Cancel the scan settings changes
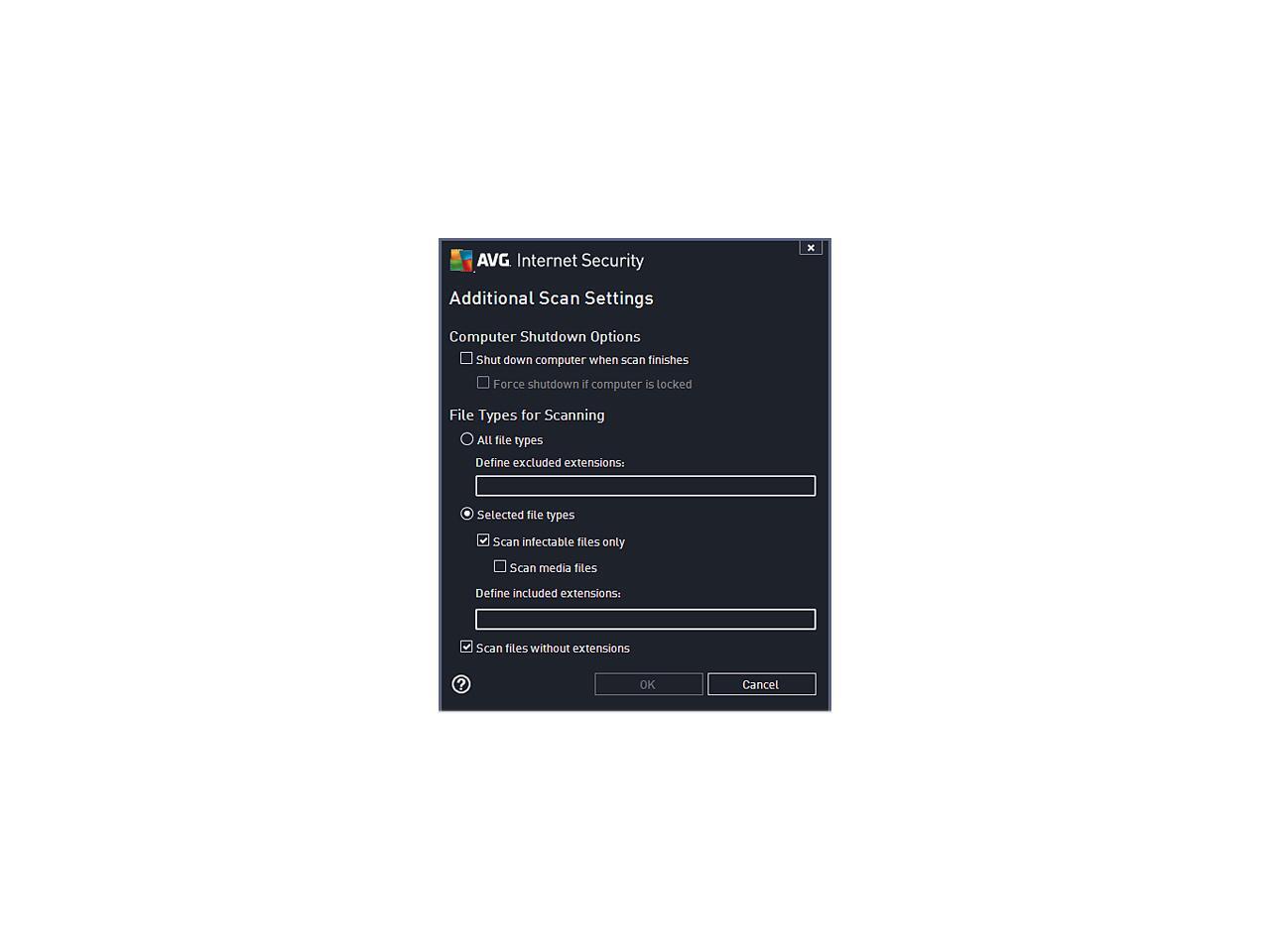The height and width of the screenshot is (952, 1270). (762, 684)
